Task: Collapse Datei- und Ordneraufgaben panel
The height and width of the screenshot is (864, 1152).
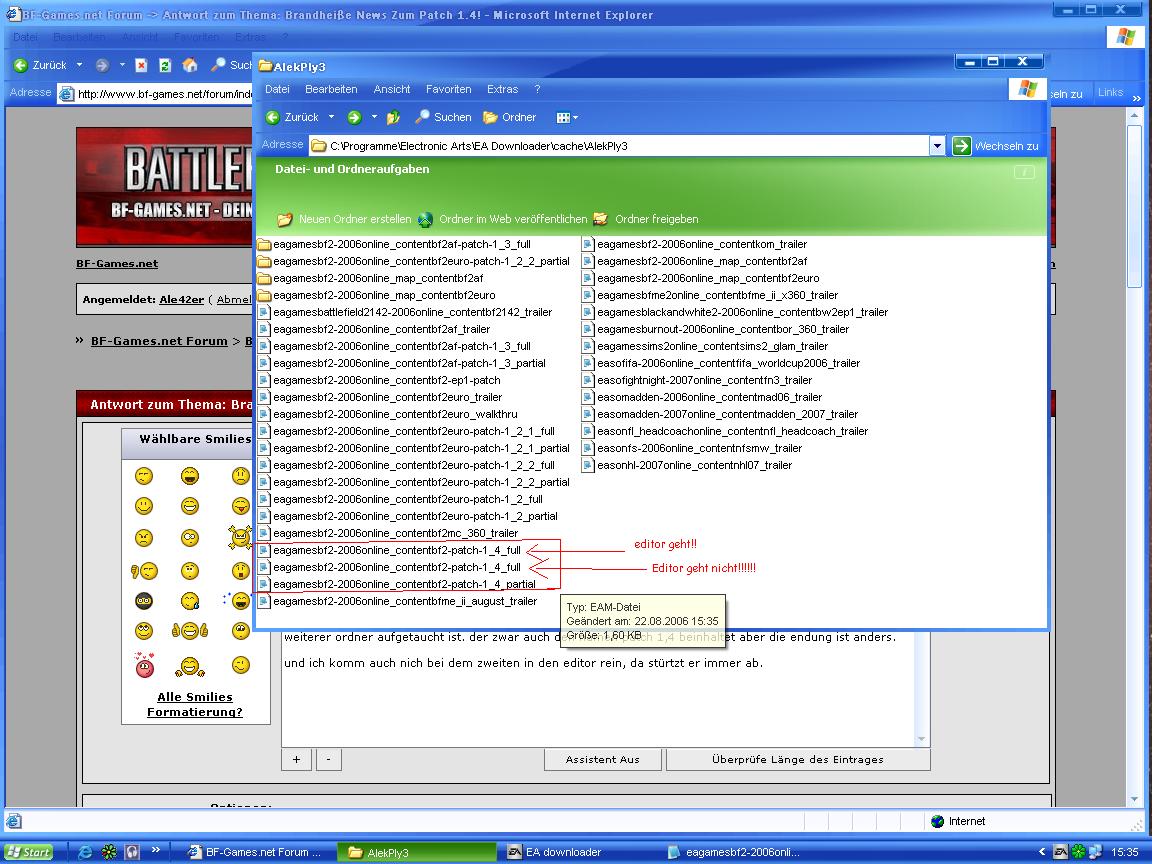Action: 1024,172
